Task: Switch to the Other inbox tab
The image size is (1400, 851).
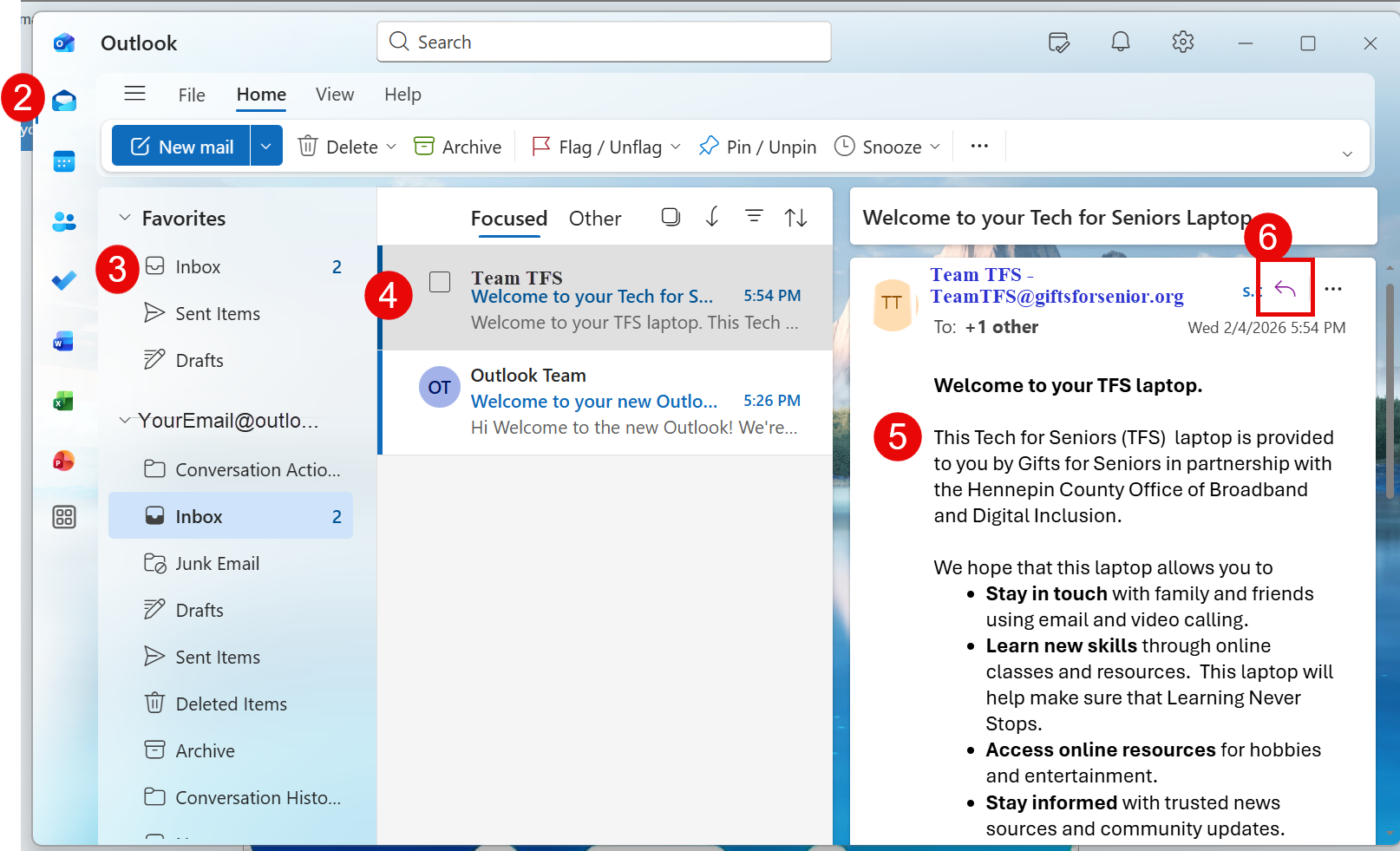Action: pyautogui.click(x=595, y=218)
